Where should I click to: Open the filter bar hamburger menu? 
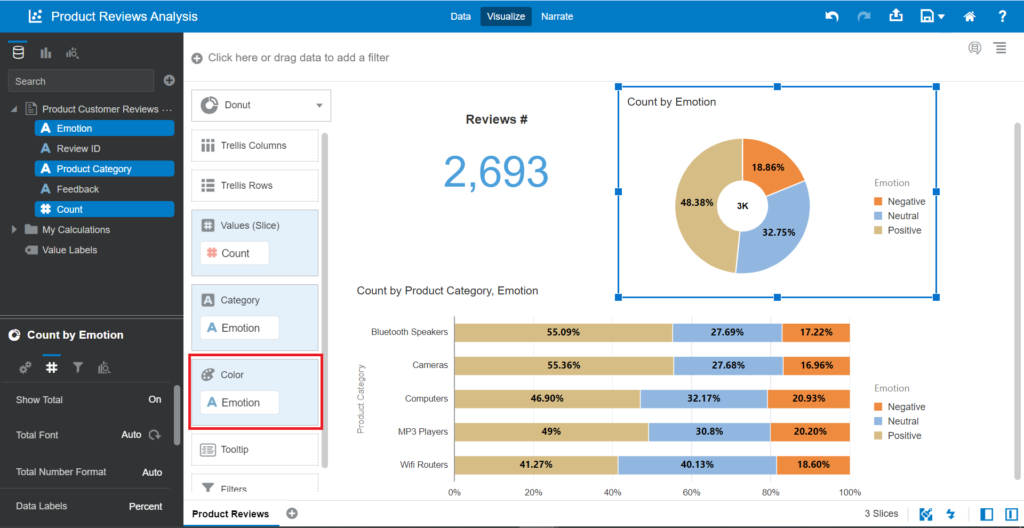(1000, 48)
